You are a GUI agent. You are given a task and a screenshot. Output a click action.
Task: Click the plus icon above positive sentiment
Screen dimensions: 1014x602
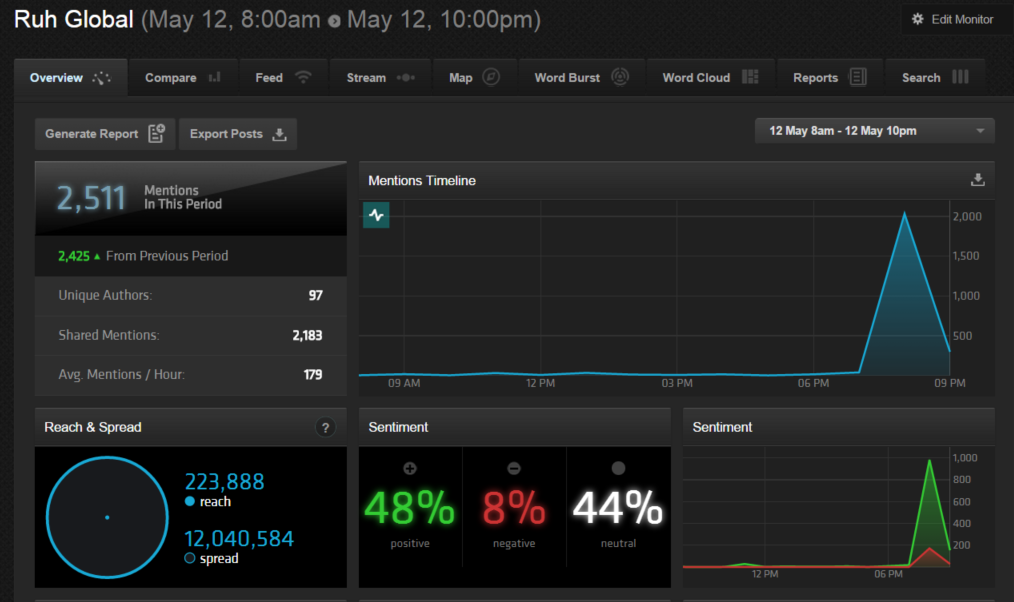coord(410,468)
